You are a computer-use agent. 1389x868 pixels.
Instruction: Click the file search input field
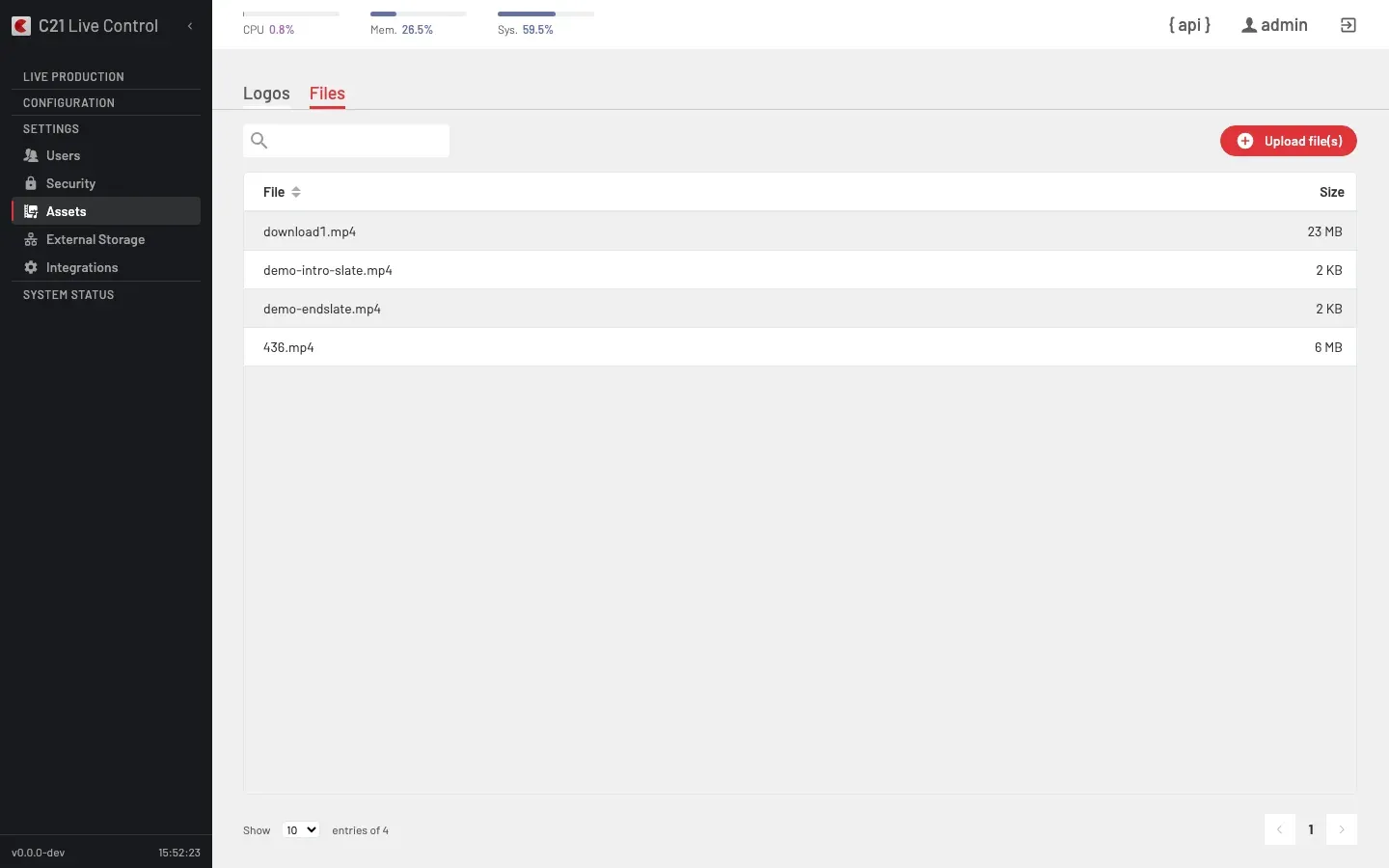[x=346, y=141]
